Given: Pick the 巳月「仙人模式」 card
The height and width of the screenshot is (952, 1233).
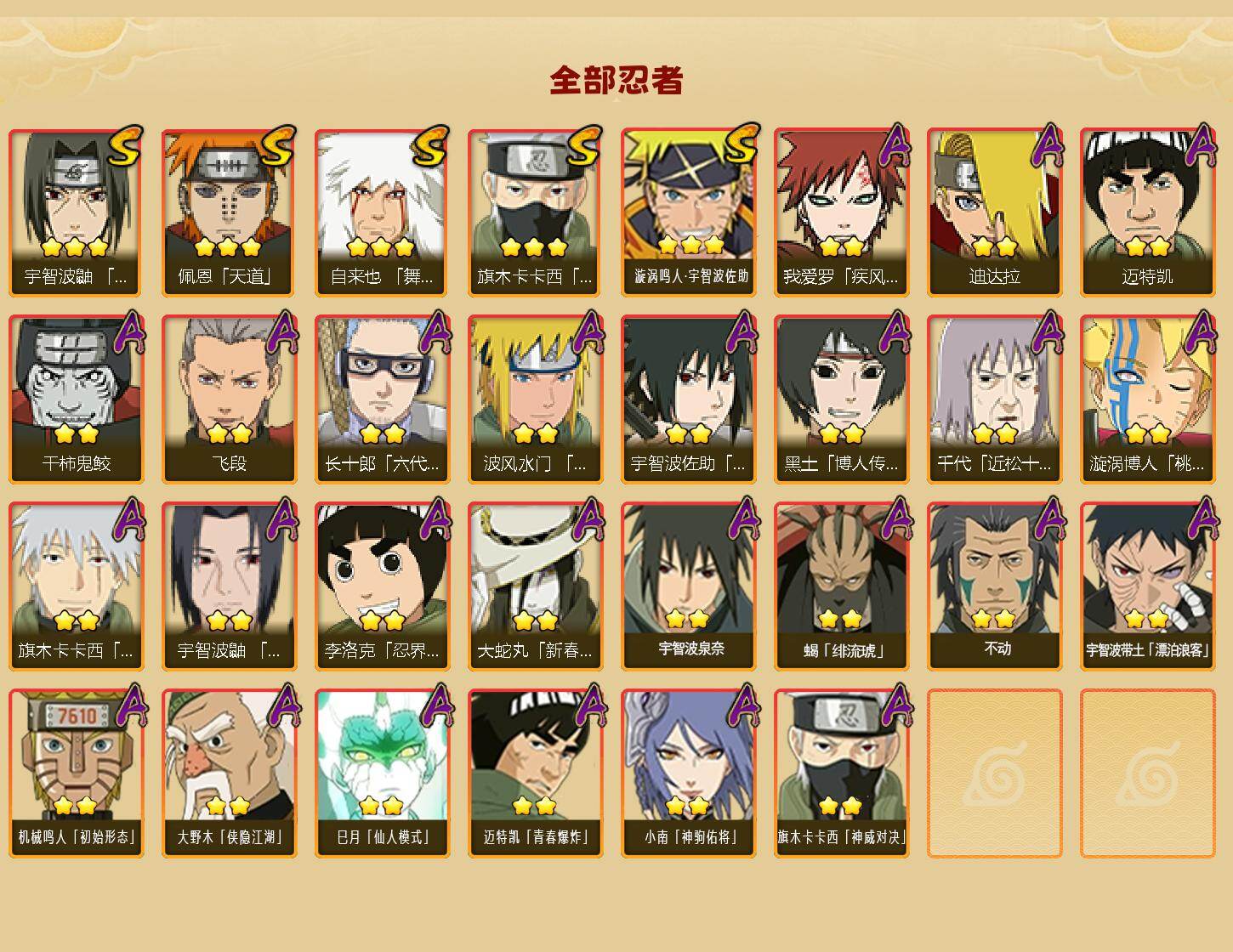Looking at the screenshot, I should pyautogui.click(x=383, y=773).
